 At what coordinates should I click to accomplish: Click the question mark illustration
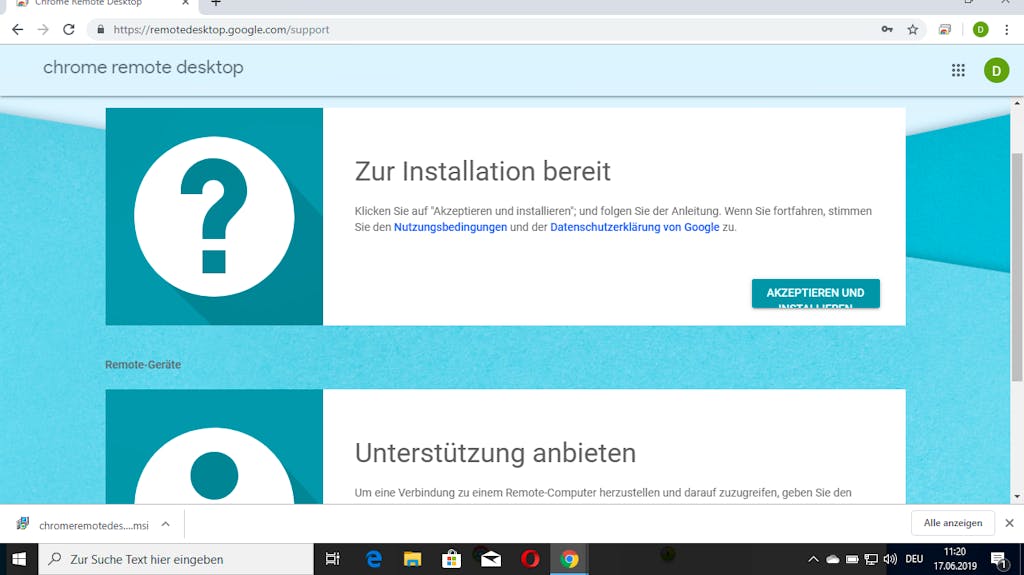[214, 216]
